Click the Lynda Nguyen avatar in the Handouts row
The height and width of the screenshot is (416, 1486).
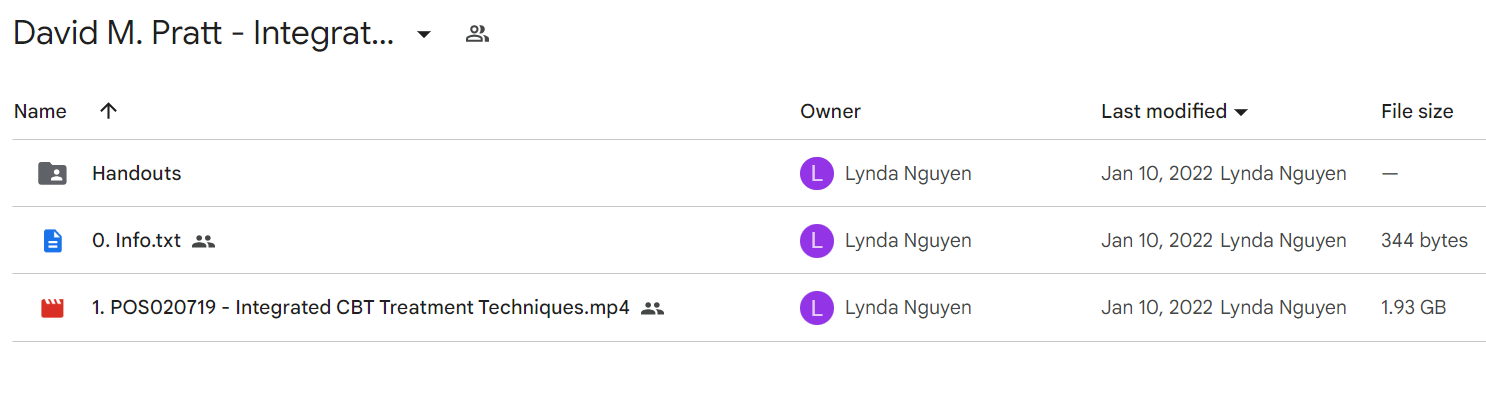pyautogui.click(x=817, y=174)
